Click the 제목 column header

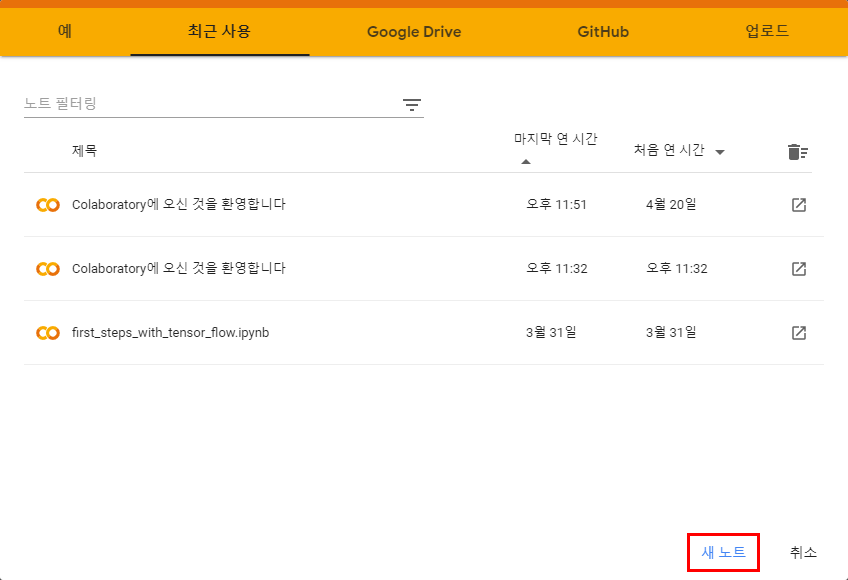pyautogui.click(x=84, y=150)
